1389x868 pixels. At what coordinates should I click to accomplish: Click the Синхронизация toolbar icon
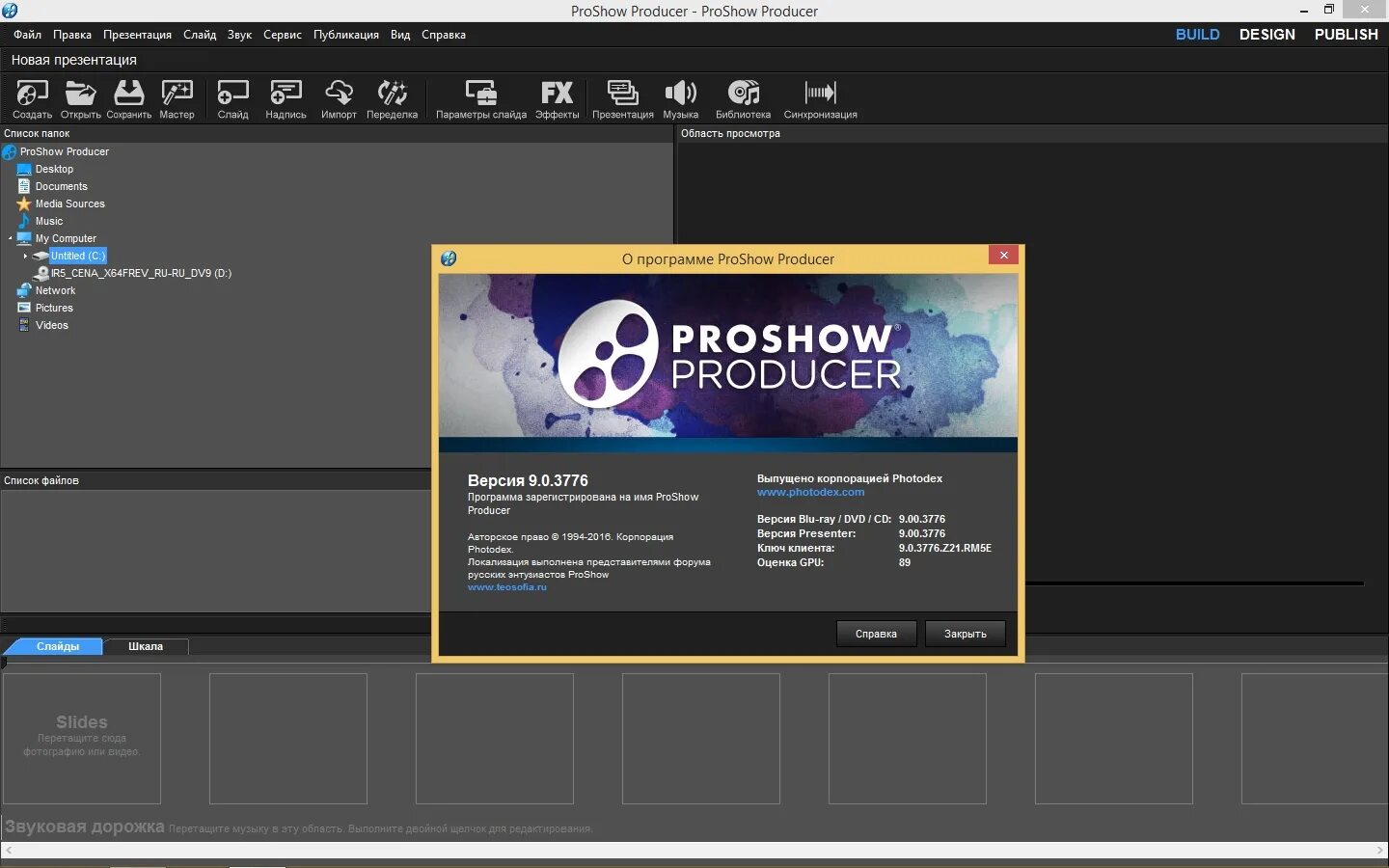point(820,99)
